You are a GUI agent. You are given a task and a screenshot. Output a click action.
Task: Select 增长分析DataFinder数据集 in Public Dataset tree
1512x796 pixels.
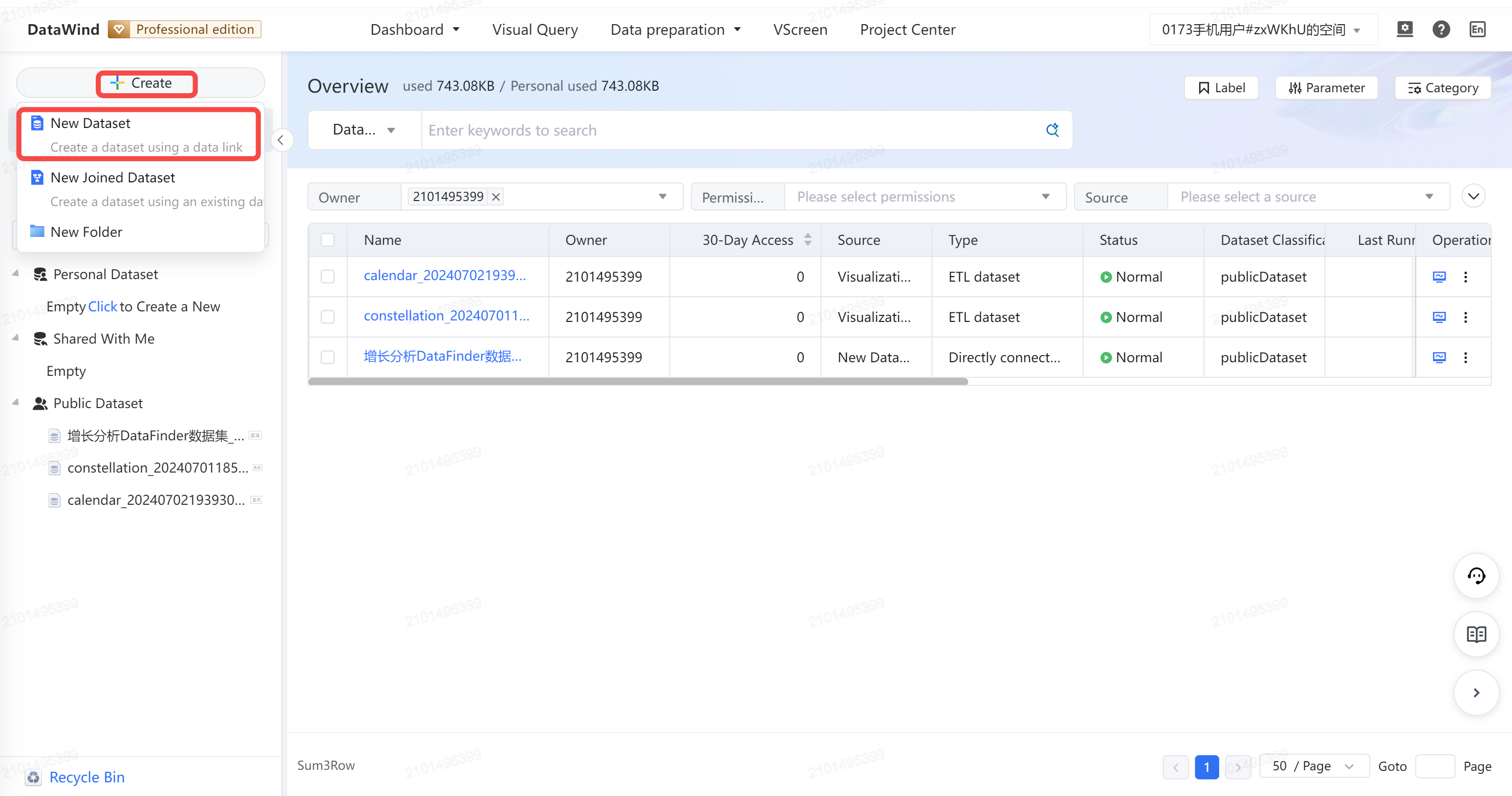(x=156, y=435)
